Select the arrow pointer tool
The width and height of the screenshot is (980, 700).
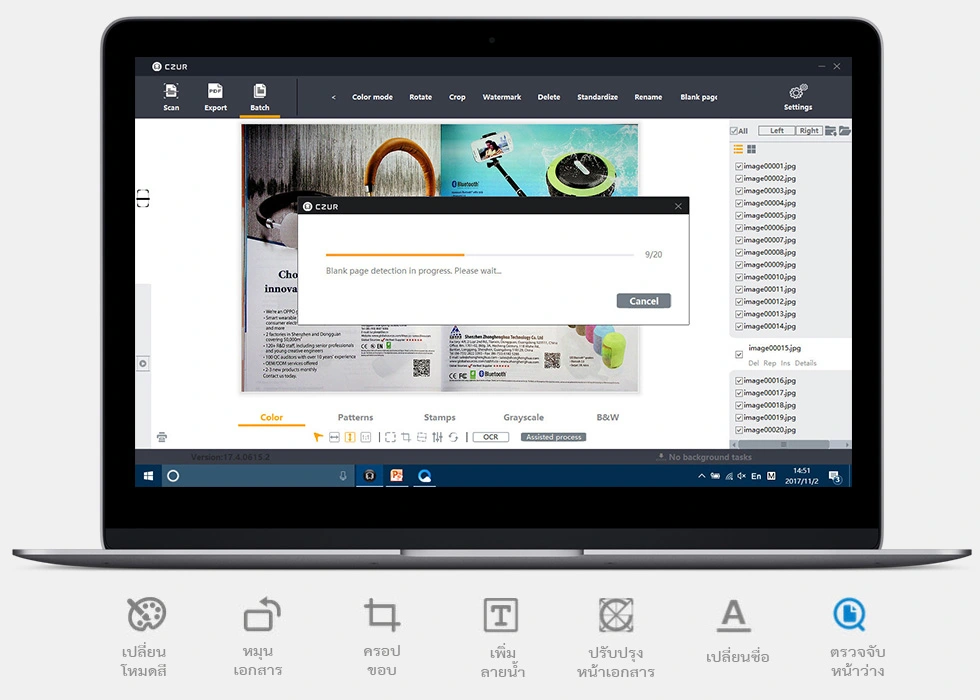coord(318,437)
